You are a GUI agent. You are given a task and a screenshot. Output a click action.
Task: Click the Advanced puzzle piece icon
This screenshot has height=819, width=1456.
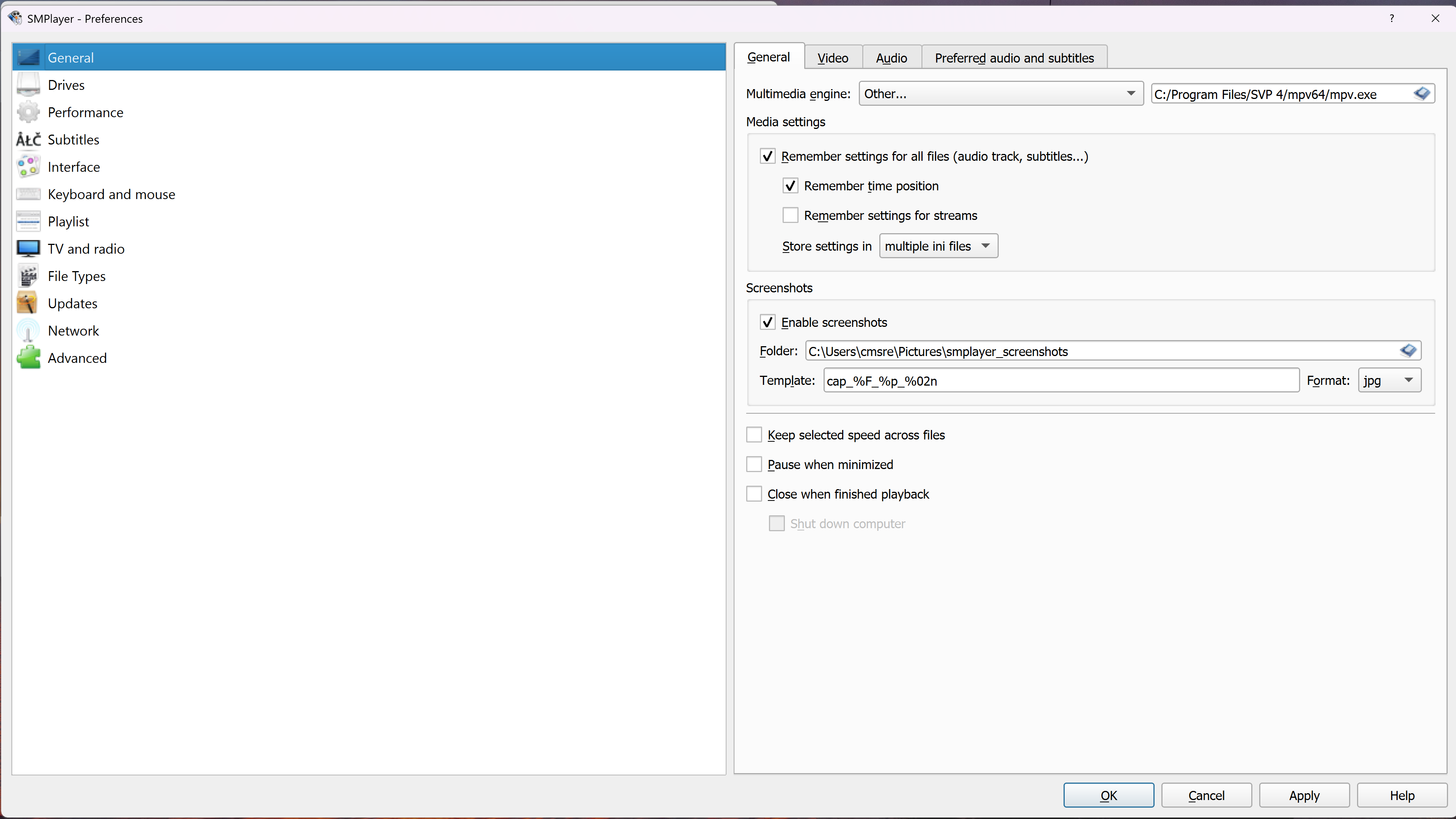click(x=28, y=358)
